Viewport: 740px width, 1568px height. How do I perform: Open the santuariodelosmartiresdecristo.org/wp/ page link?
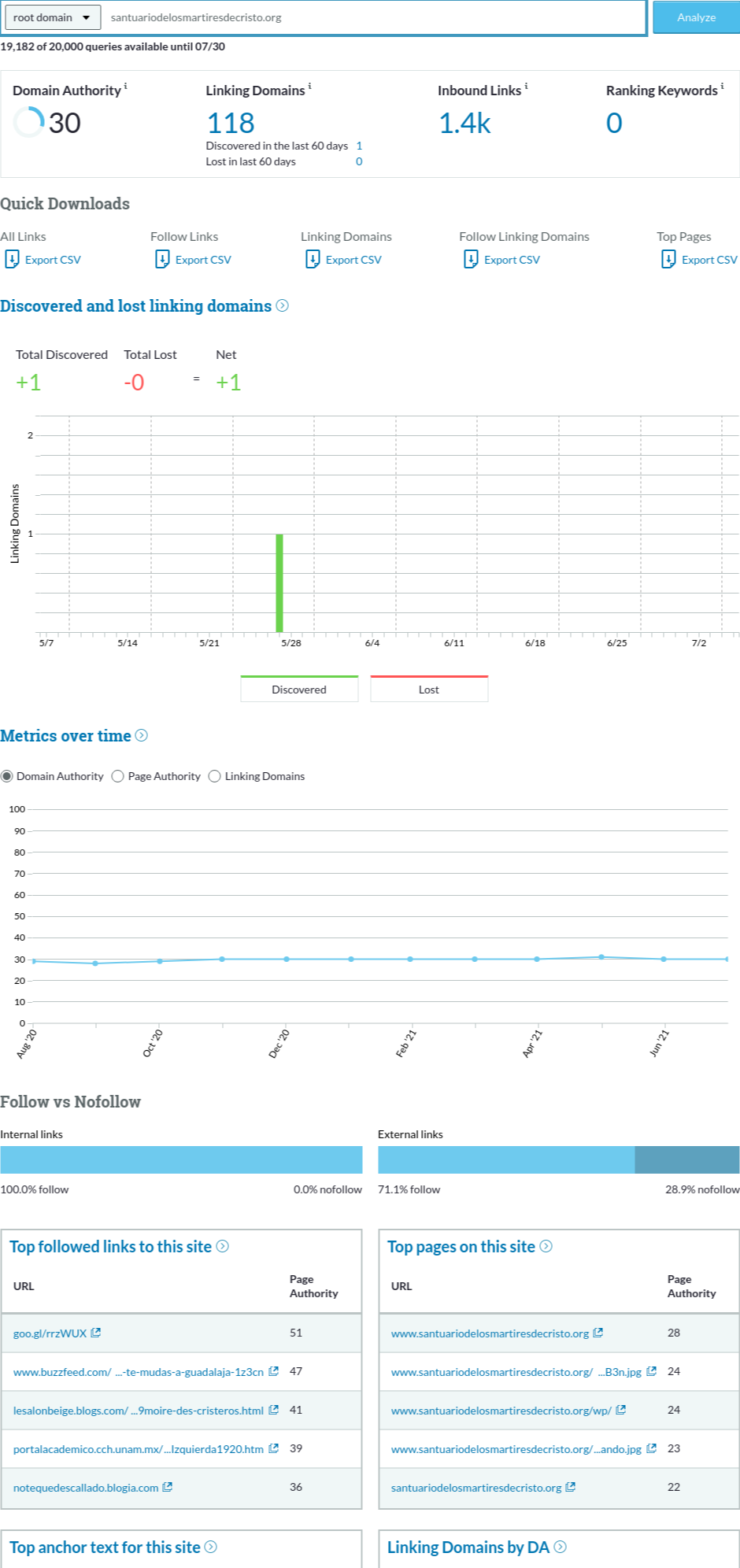point(501,1410)
